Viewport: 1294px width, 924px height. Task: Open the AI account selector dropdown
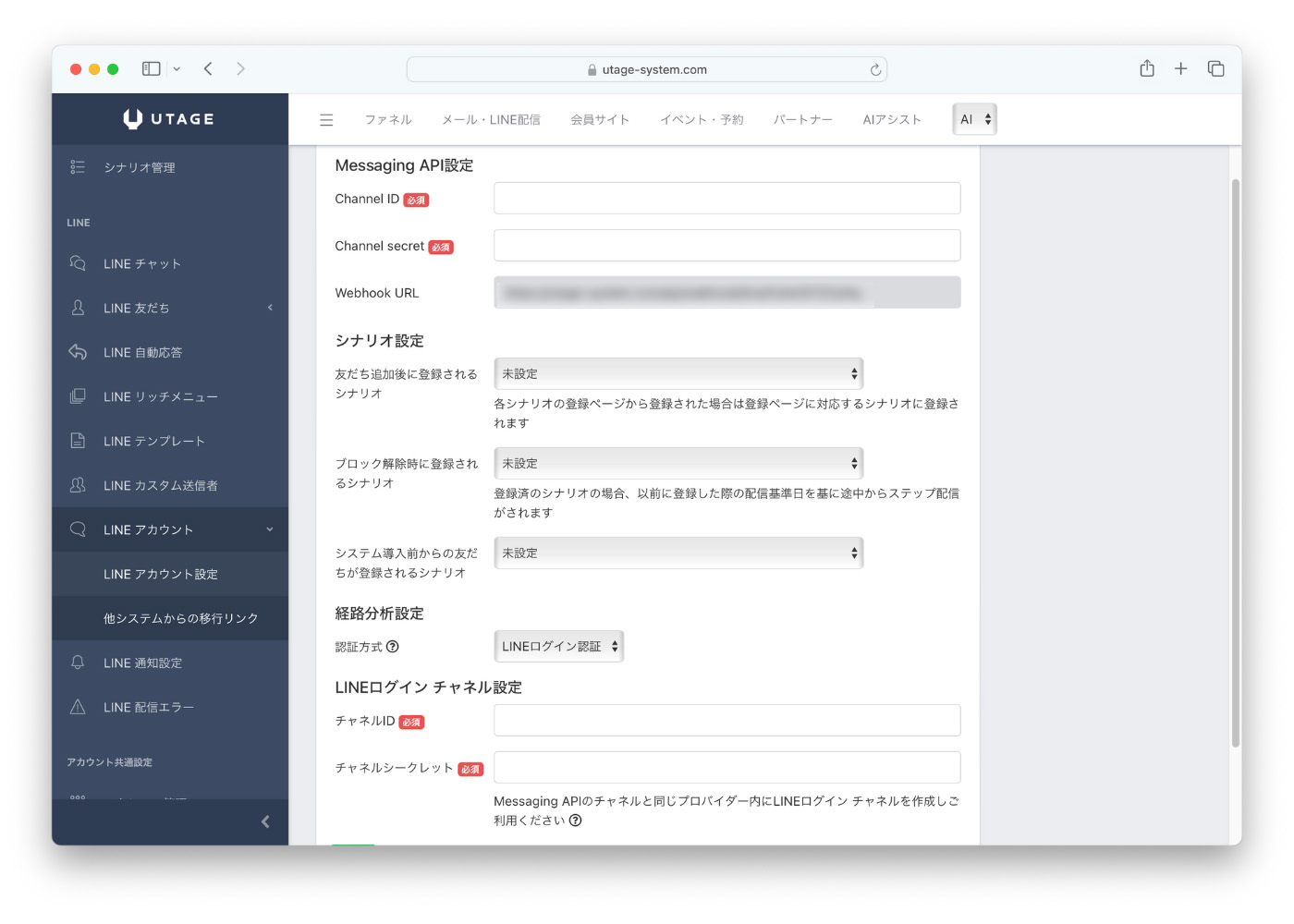(x=974, y=119)
